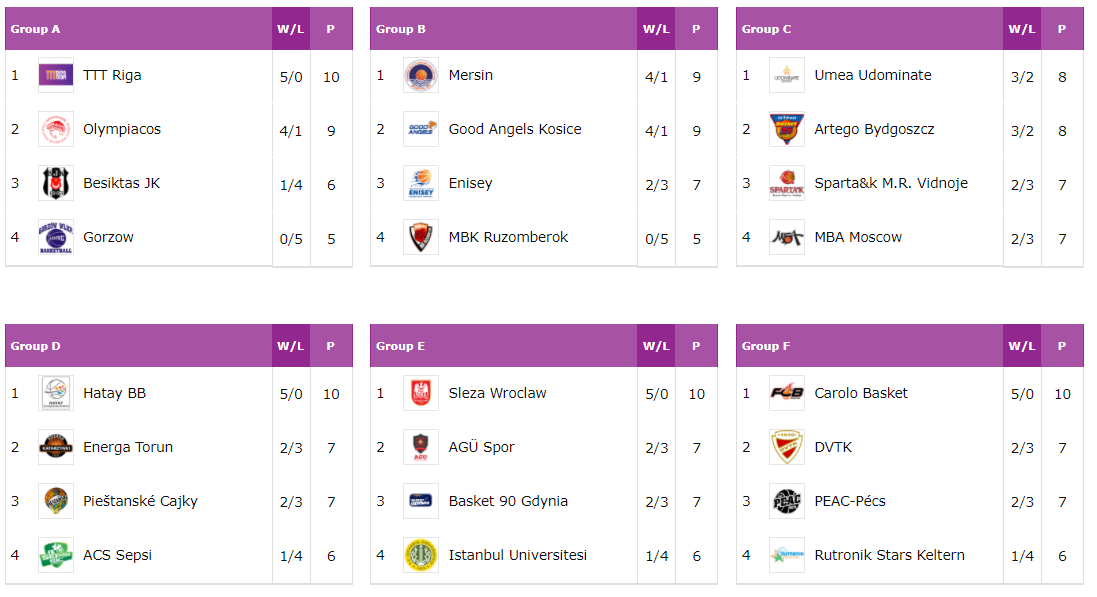Click the MBA Moscow logo thumbnail
Image resolution: width=1097 pixels, height=597 pixels.
tap(787, 237)
